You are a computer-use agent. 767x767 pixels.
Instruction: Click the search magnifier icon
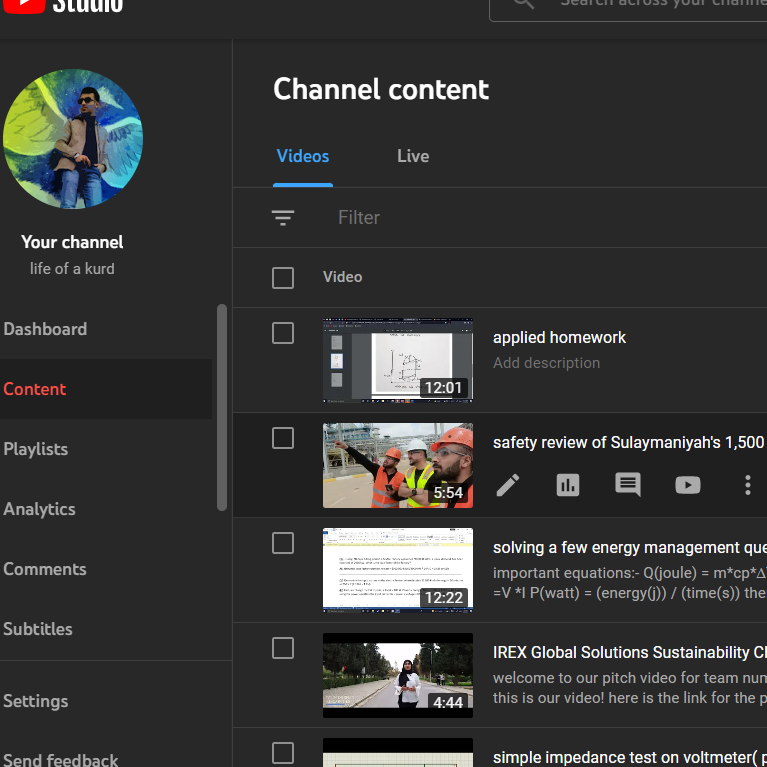point(523,4)
